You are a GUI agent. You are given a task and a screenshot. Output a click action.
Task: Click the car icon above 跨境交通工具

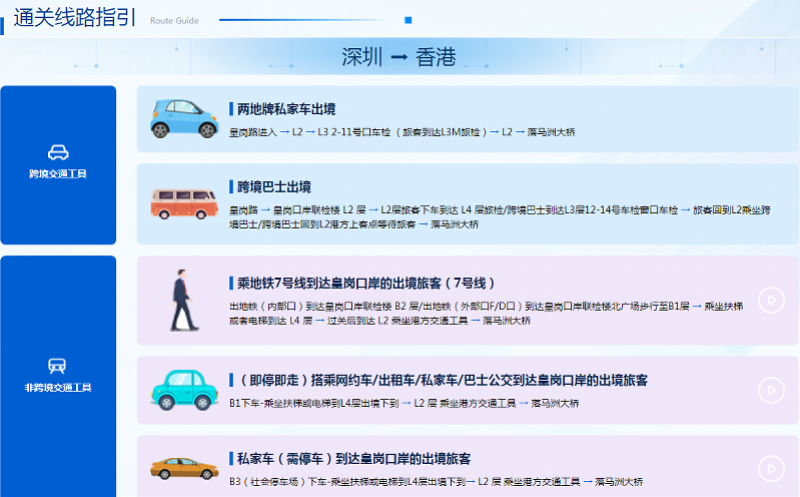coord(58,152)
